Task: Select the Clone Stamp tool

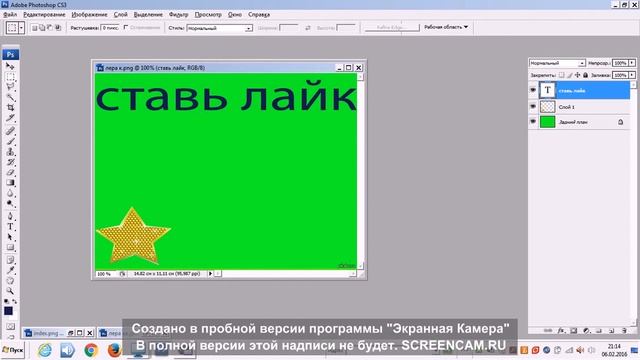Action: (10, 152)
